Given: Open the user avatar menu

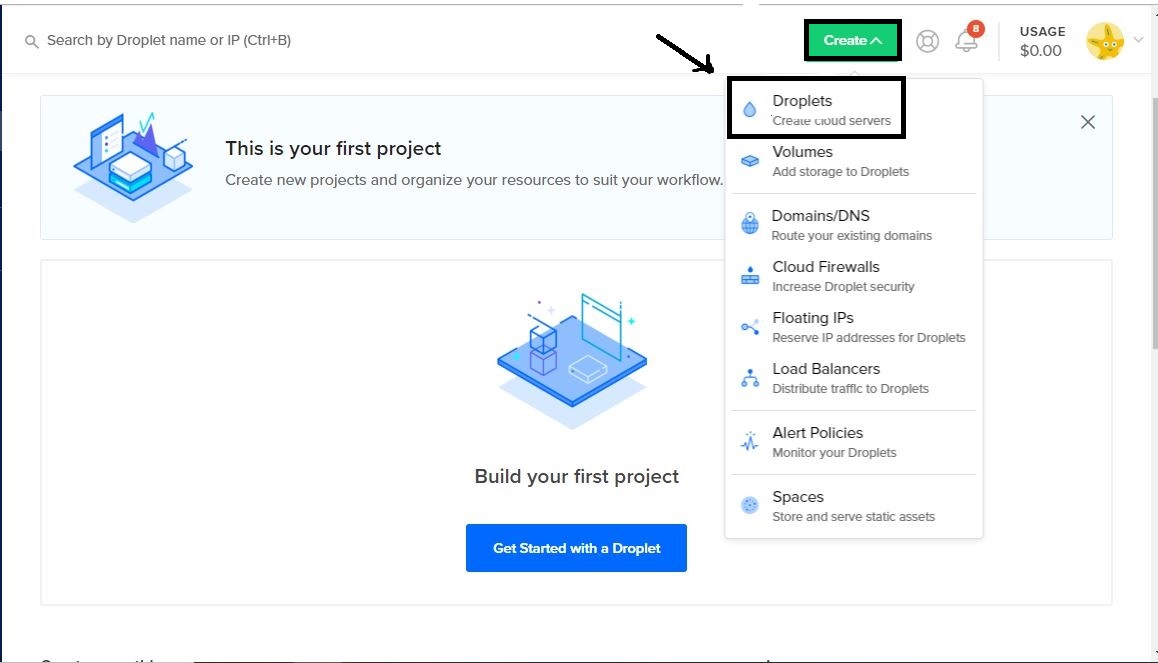Looking at the screenshot, I should 1104,41.
